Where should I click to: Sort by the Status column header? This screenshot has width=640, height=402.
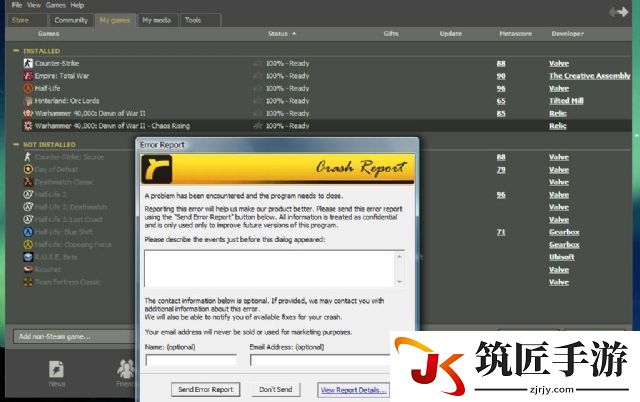[x=282, y=33]
